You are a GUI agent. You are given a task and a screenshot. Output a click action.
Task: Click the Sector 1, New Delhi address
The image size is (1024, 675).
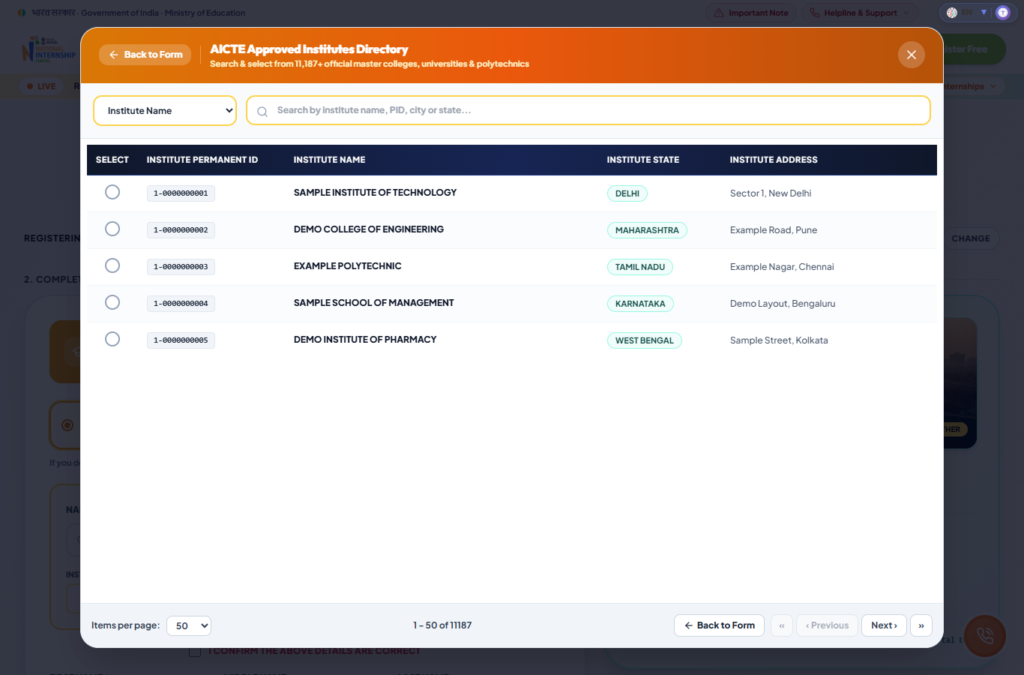[x=771, y=193]
